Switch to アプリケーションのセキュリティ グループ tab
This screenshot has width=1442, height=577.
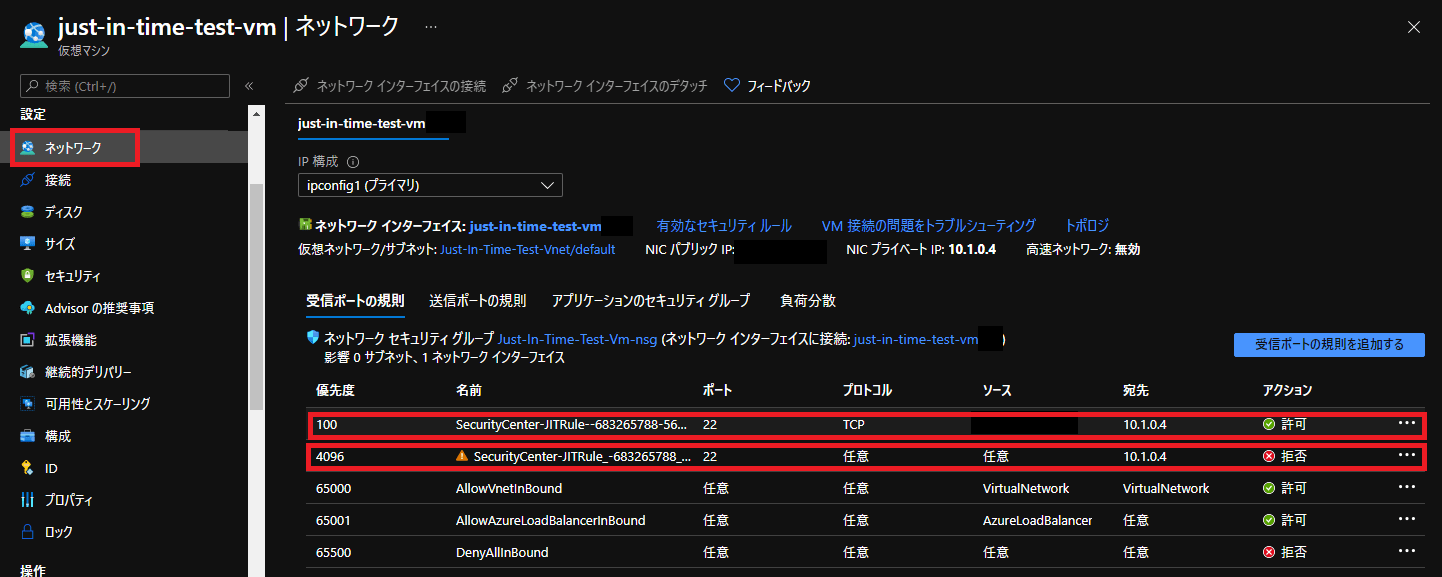(651, 300)
